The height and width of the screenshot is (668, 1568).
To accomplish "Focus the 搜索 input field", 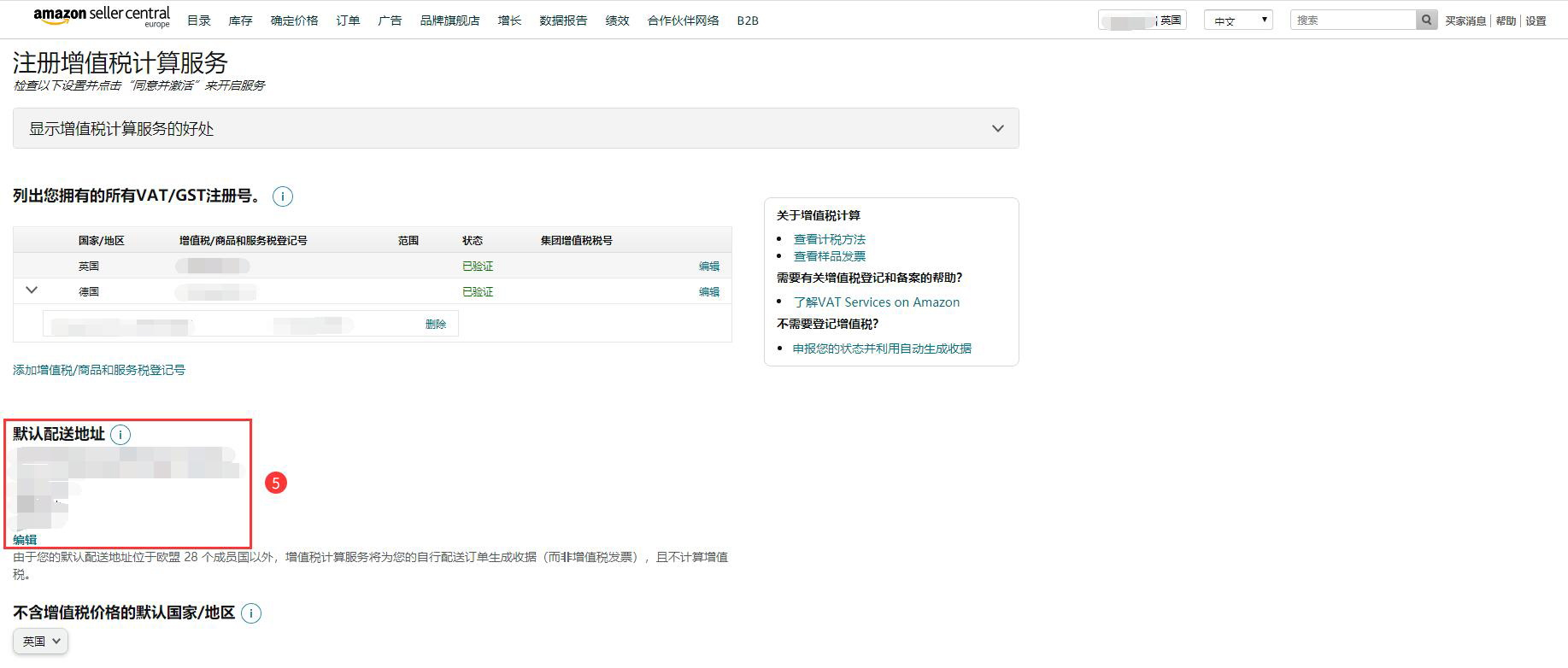I will 1353,20.
